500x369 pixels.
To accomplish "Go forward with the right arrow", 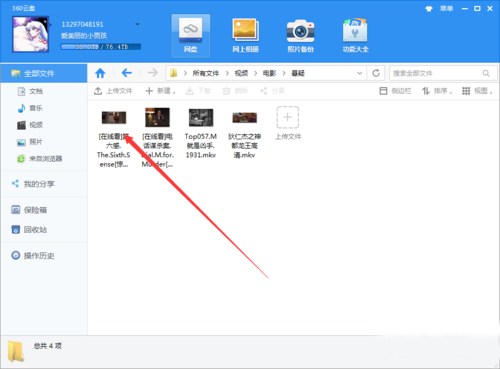I will point(153,73).
